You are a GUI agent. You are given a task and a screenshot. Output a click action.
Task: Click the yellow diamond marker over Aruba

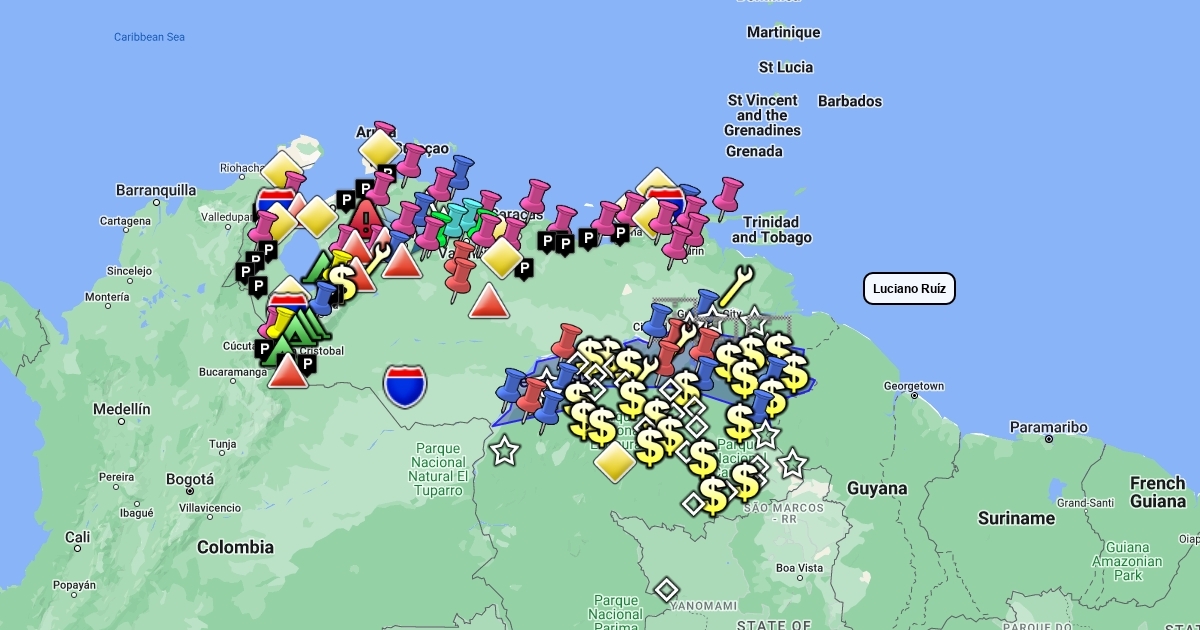(380, 150)
